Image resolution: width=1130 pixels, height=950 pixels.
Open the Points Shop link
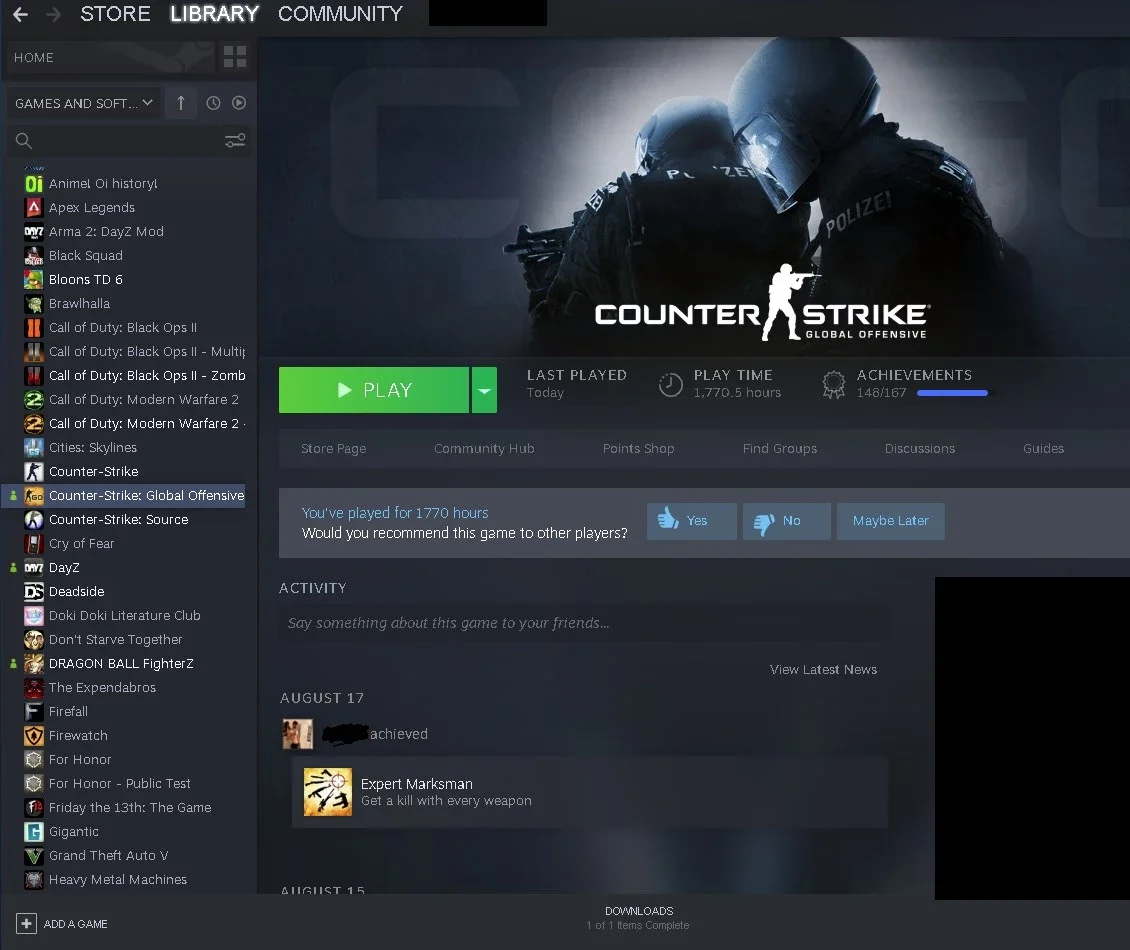tap(639, 448)
